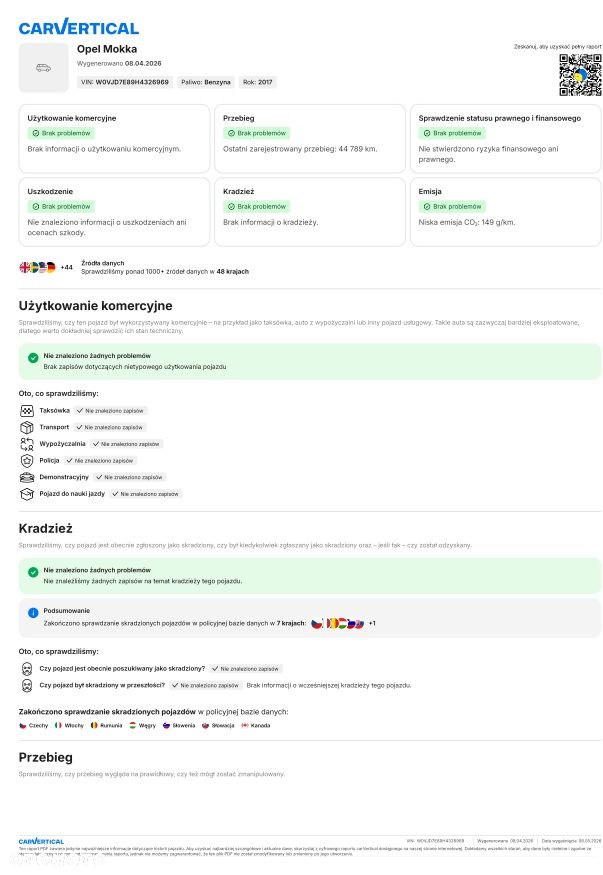Click the carVertical logo at top
The height and width of the screenshot is (875, 603).
[79, 27]
